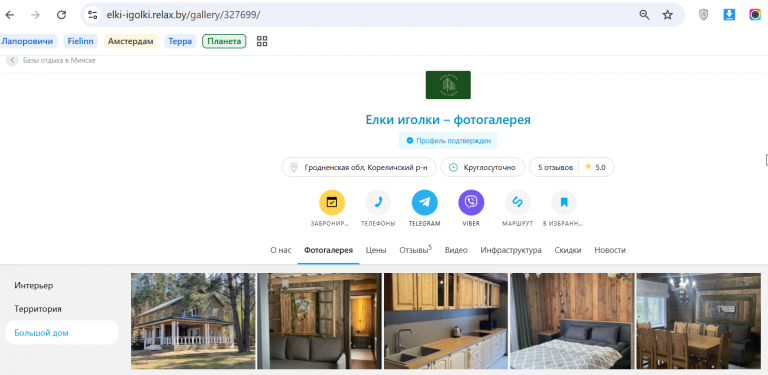The image size is (768, 375).
Task: Click the location pin icon in address pill
Action: pyautogui.click(x=294, y=167)
